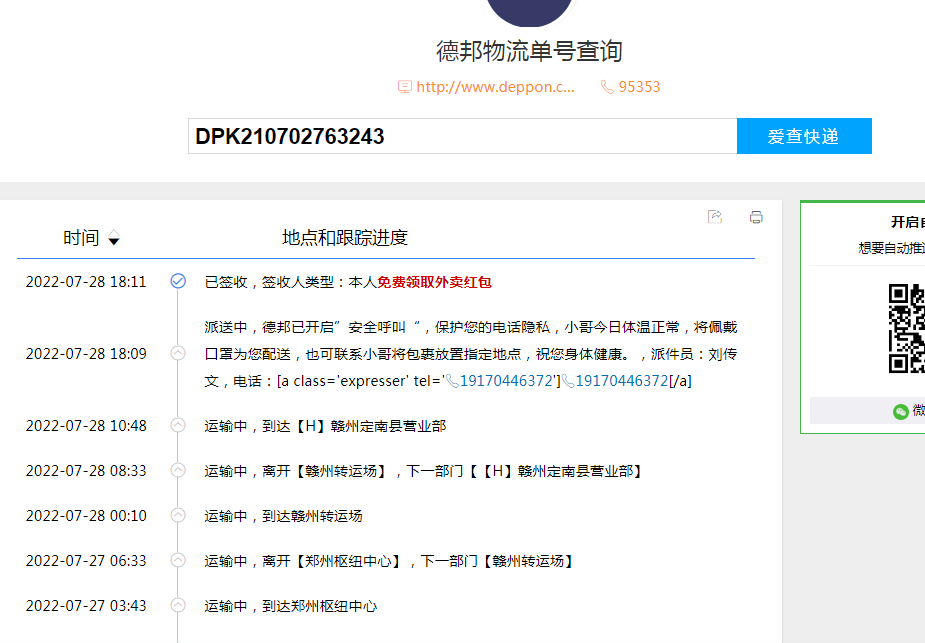Open the http://www.deppon.c... website link
925x643 pixels.
495,87
